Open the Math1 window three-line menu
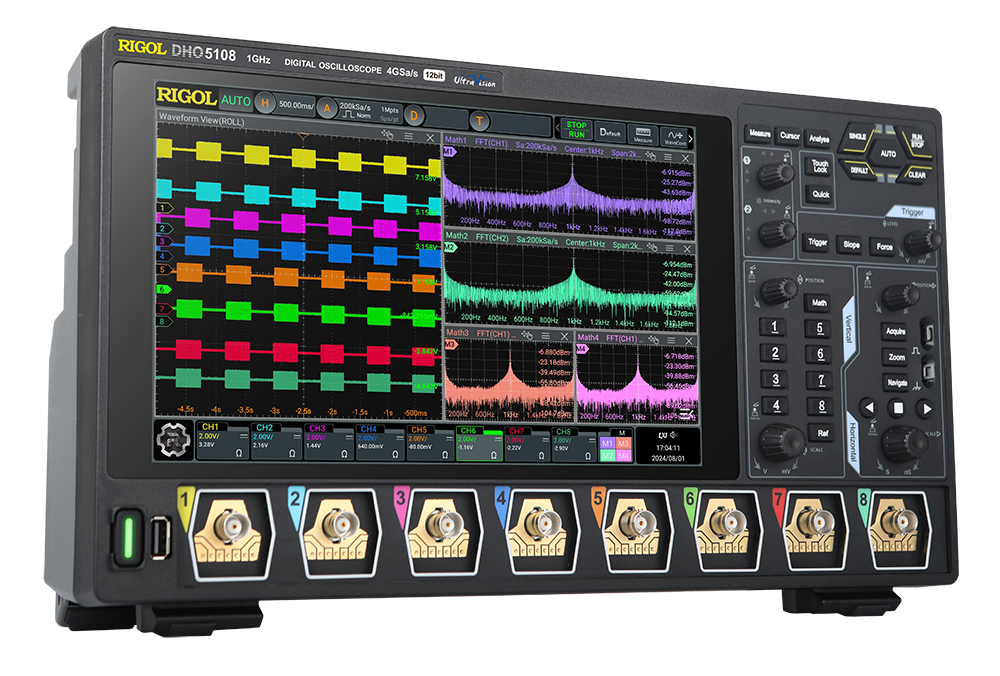 tap(668, 157)
